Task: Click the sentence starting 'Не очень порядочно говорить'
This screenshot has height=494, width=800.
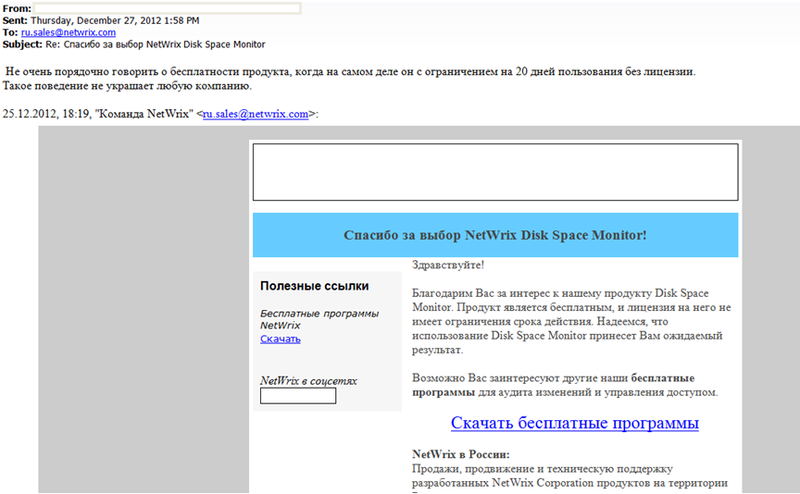Action: point(350,71)
